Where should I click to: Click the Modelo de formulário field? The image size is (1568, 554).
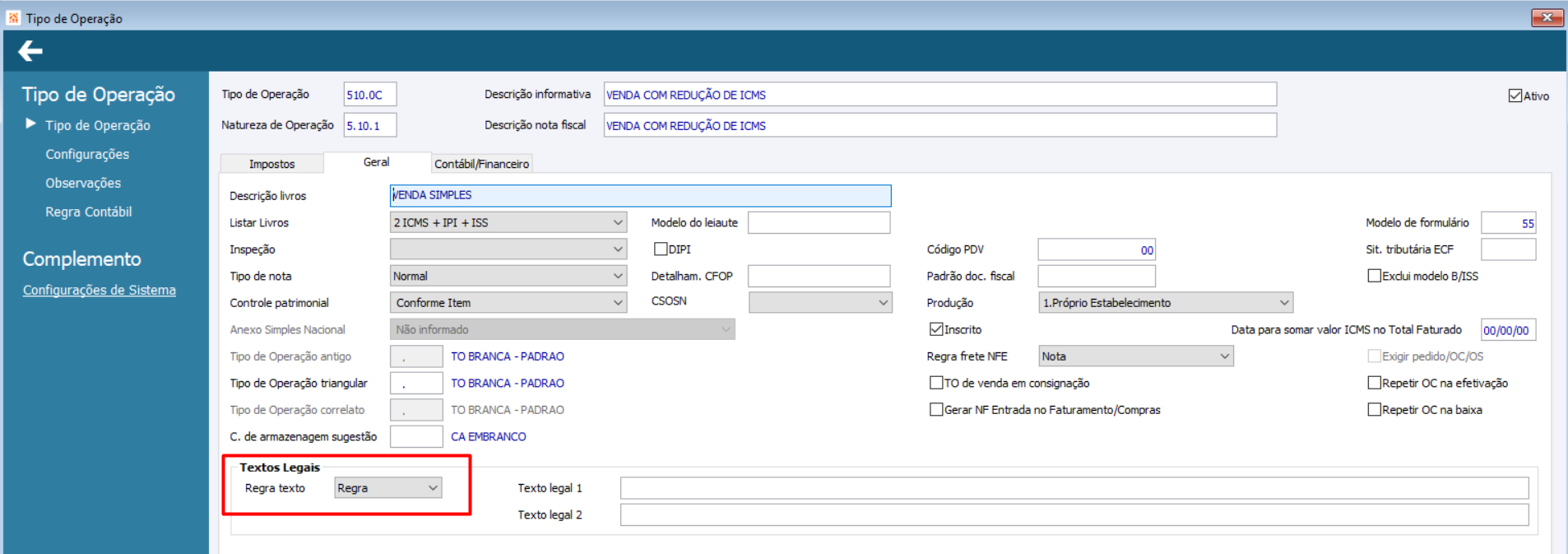coord(1508,222)
